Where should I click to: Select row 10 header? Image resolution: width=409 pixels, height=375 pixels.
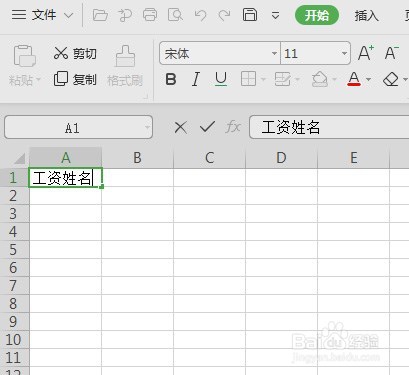click(14, 340)
